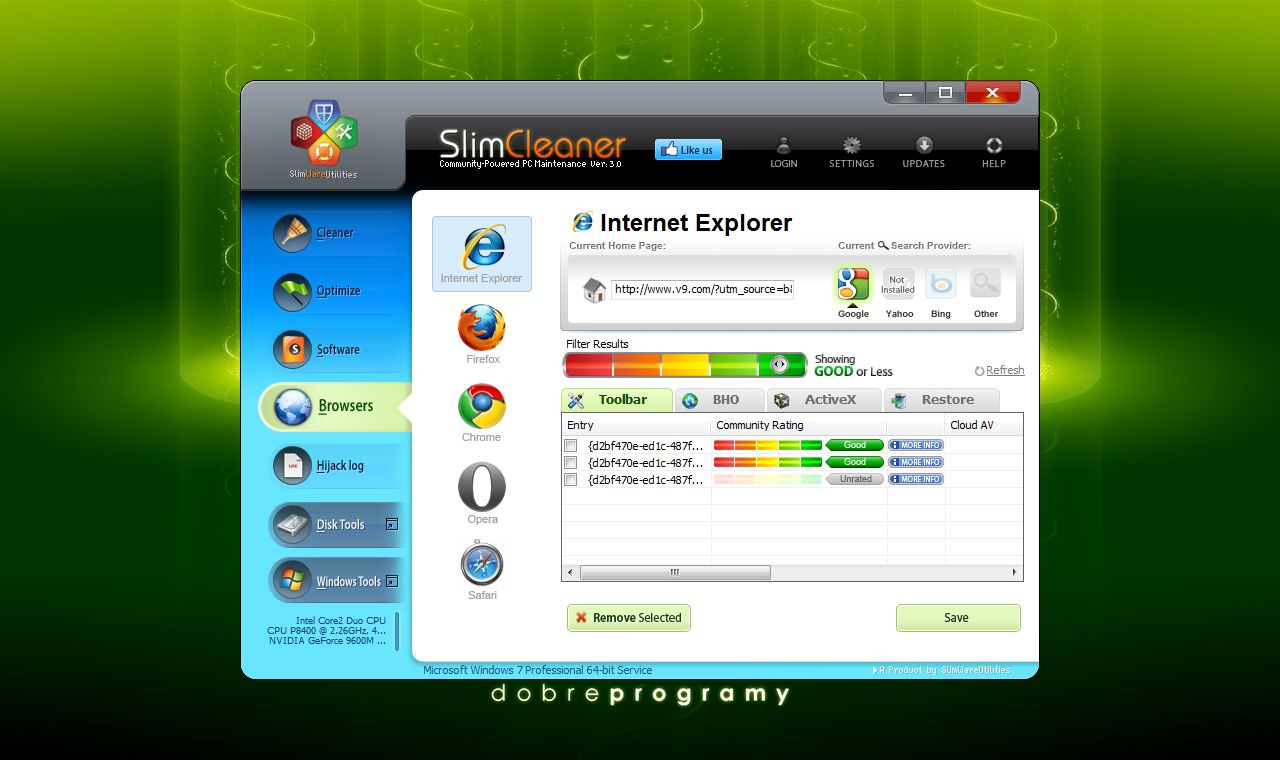The width and height of the screenshot is (1280, 760).
Task: Click Remove Selected button
Action: point(629,618)
